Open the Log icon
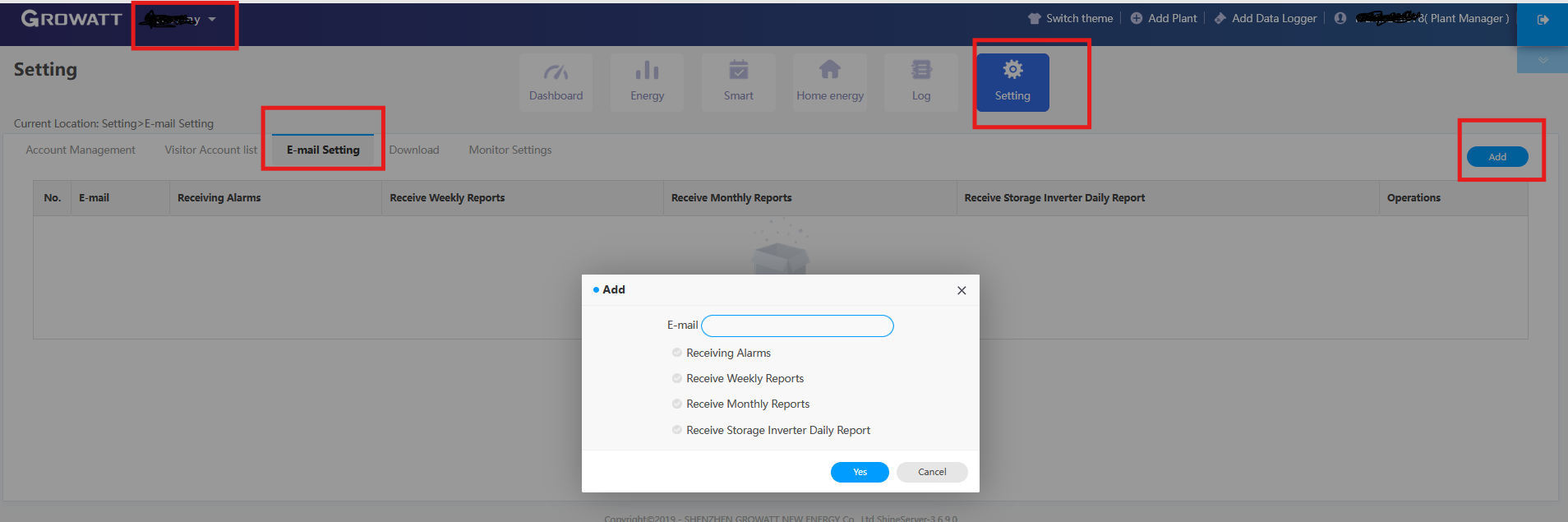This screenshot has height=522, width=1568. [x=921, y=71]
